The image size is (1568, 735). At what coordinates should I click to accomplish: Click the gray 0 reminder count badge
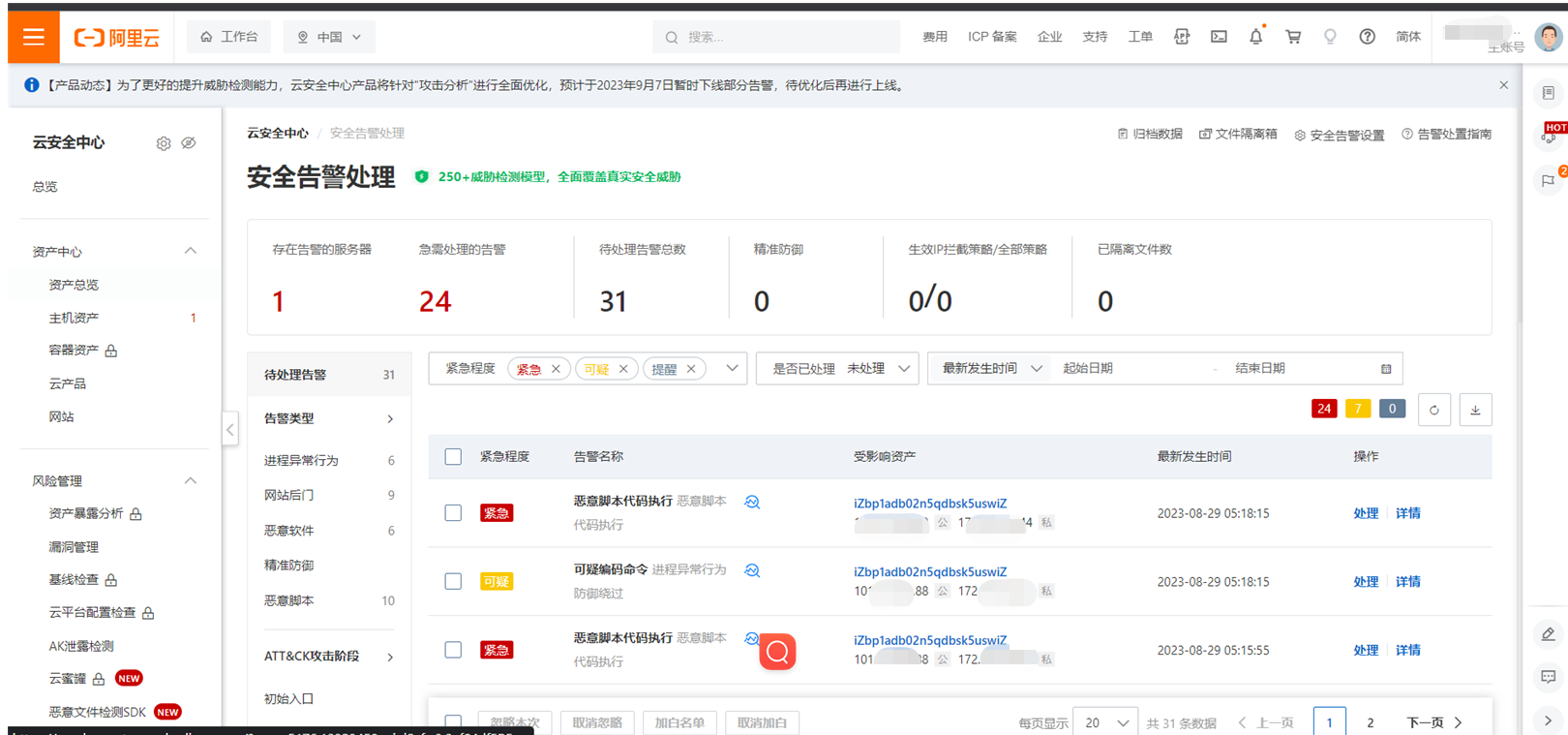[x=1392, y=409]
